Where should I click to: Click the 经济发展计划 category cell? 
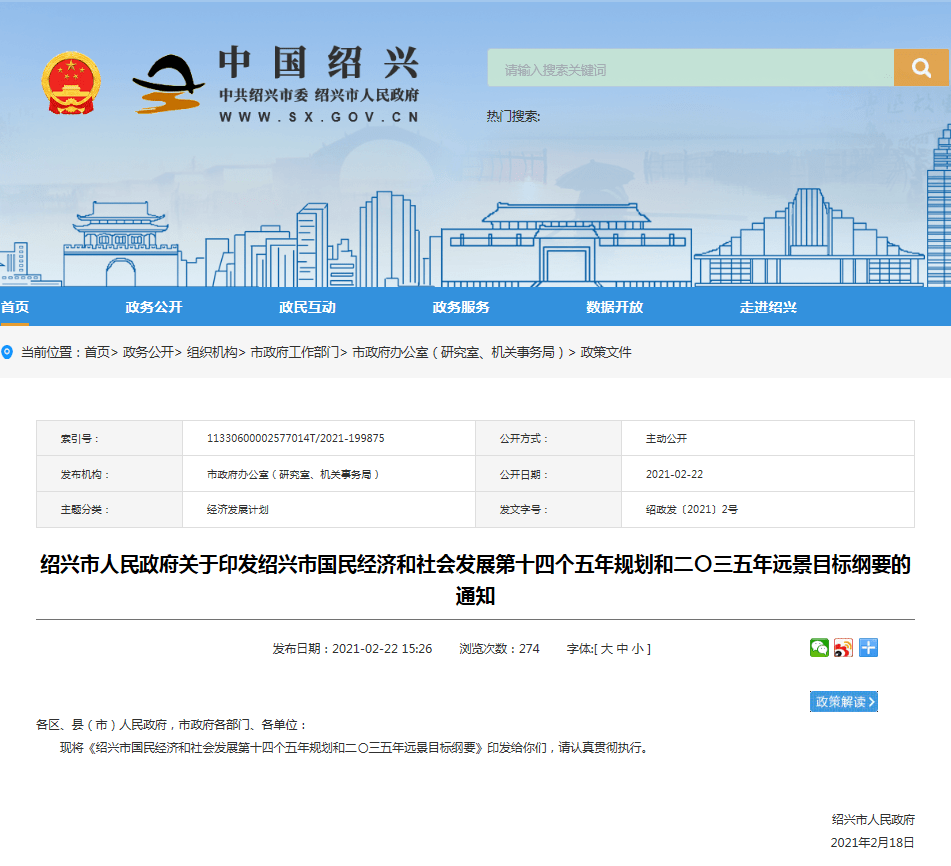329,509
